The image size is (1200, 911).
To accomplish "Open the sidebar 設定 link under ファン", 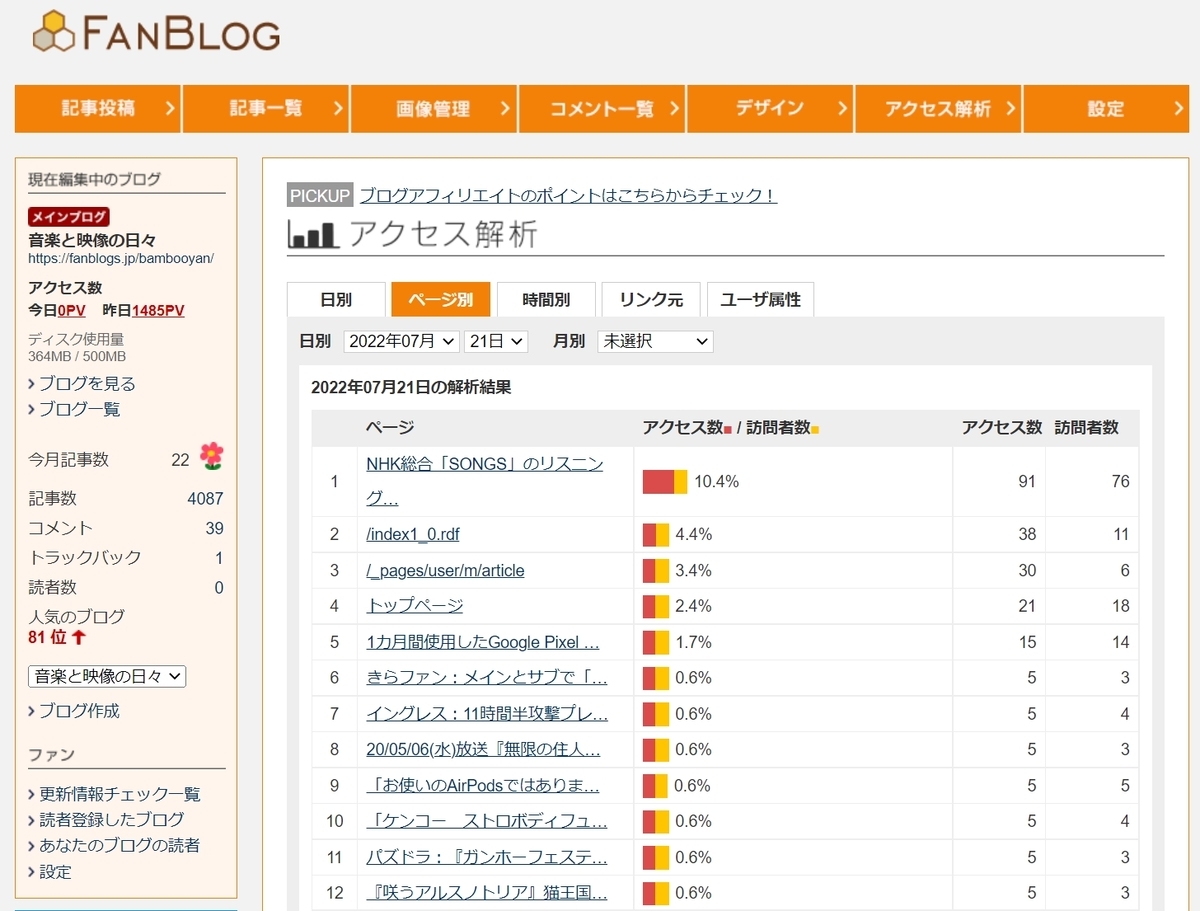I will coord(56,872).
